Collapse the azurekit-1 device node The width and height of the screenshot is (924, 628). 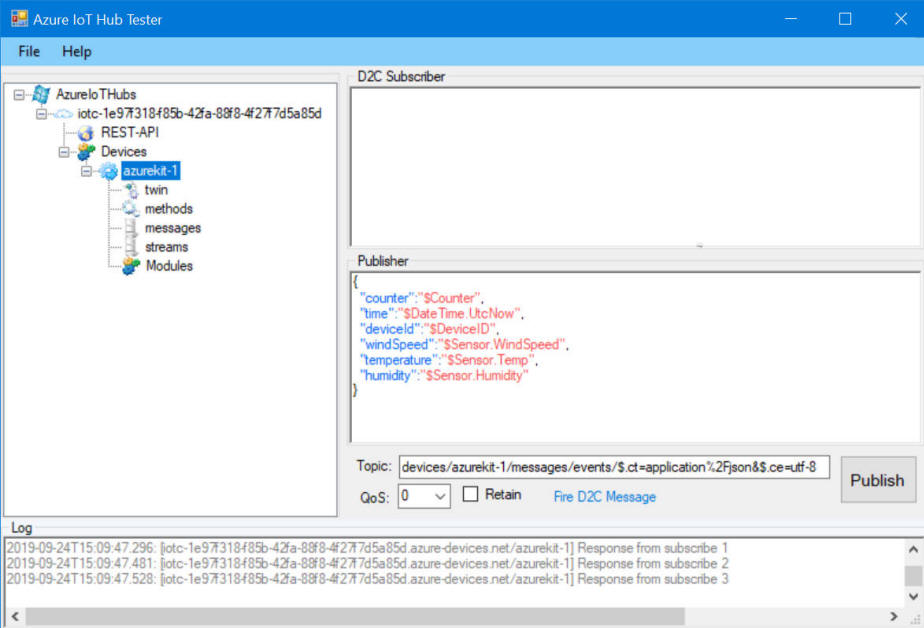click(x=86, y=171)
